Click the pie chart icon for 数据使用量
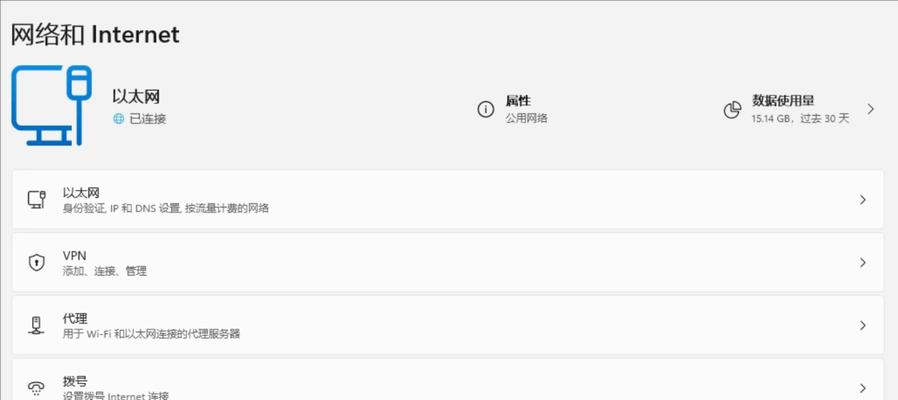This screenshot has width=898, height=400. click(732, 110)
